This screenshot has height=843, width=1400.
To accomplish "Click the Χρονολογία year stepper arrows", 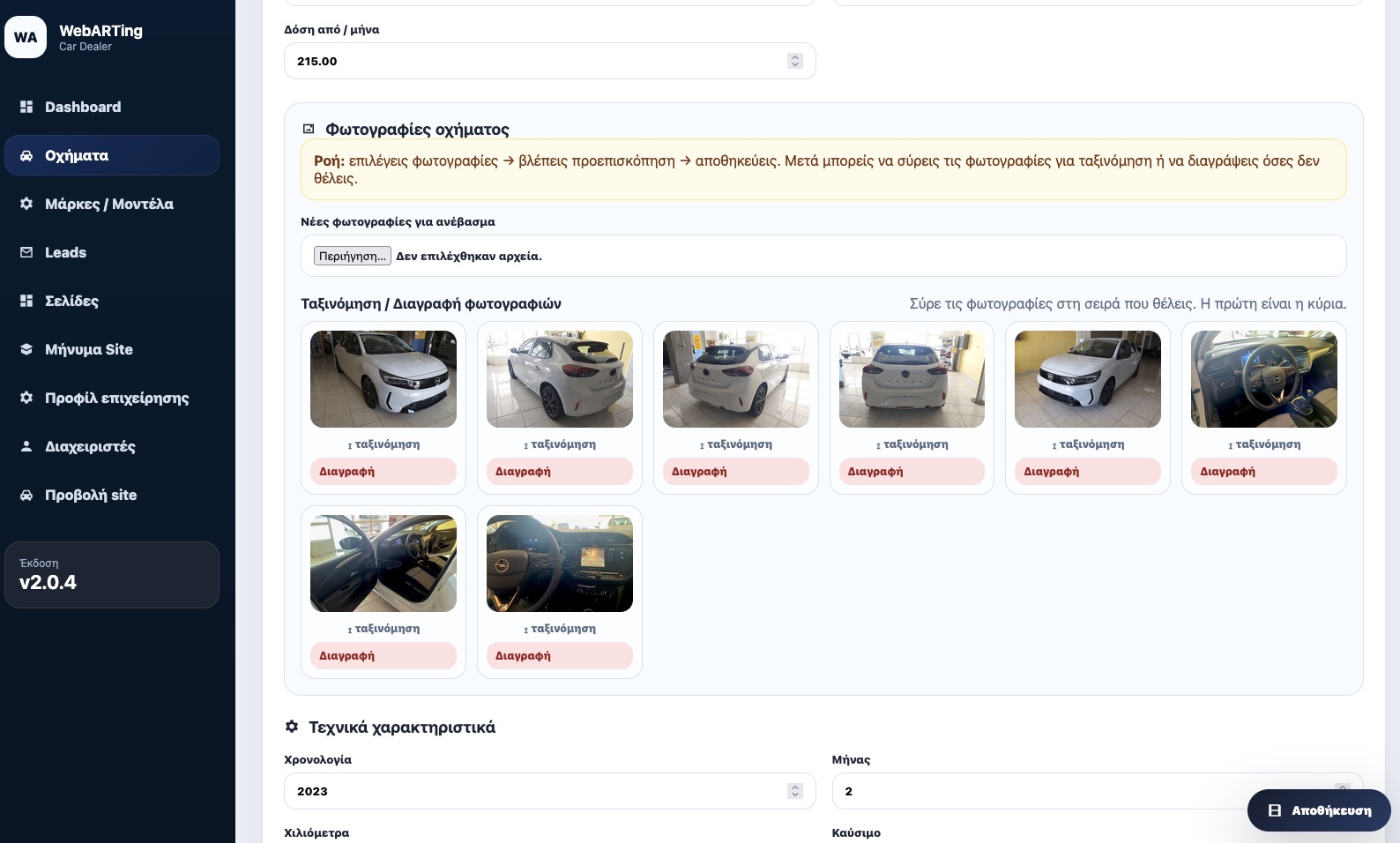I will [x=795, y=791].
